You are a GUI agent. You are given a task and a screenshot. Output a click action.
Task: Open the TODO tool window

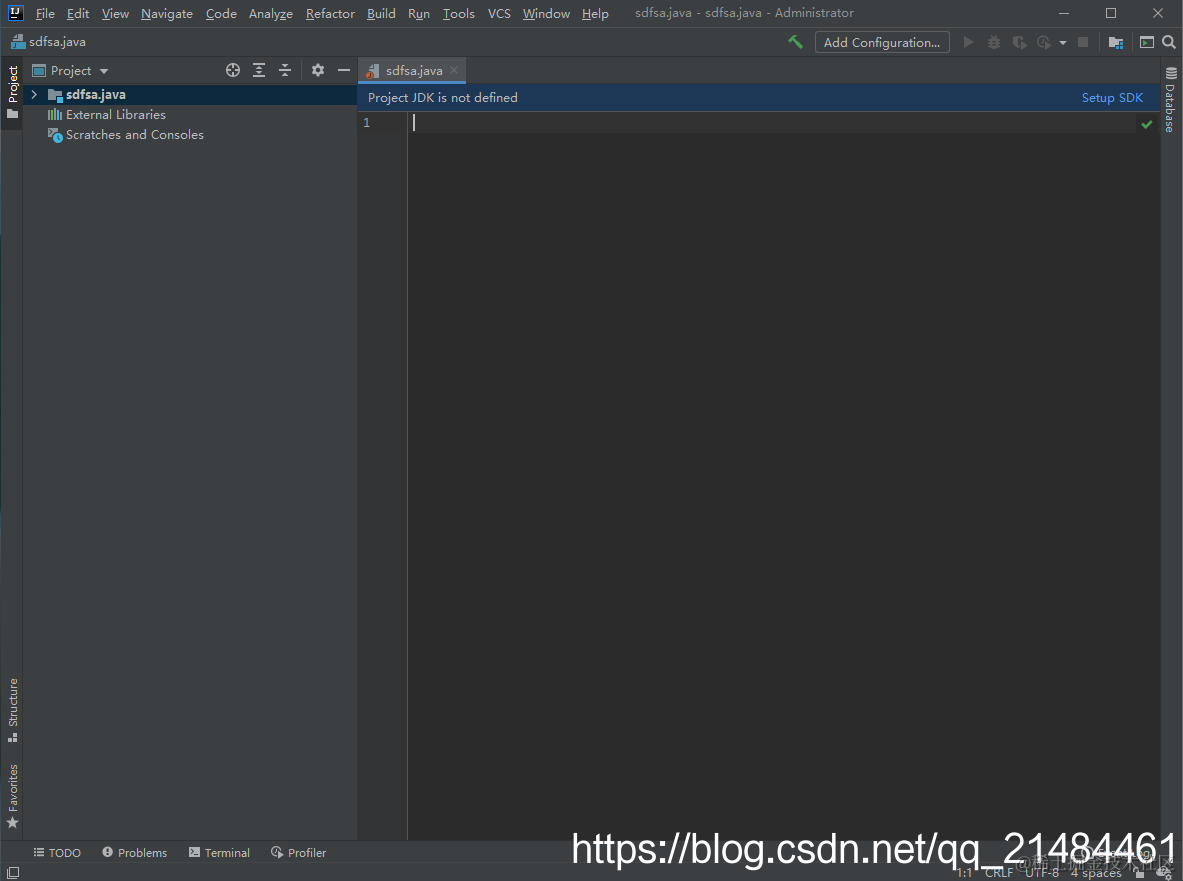[57, 852]
